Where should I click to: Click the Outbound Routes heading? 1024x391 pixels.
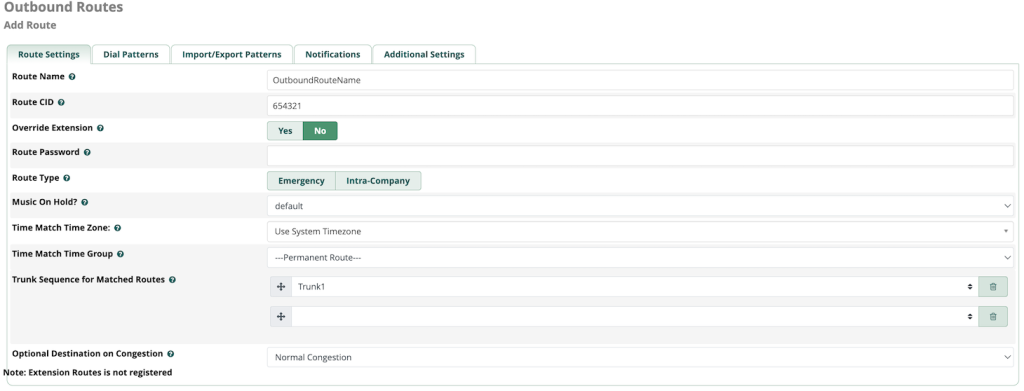(63, 8)
